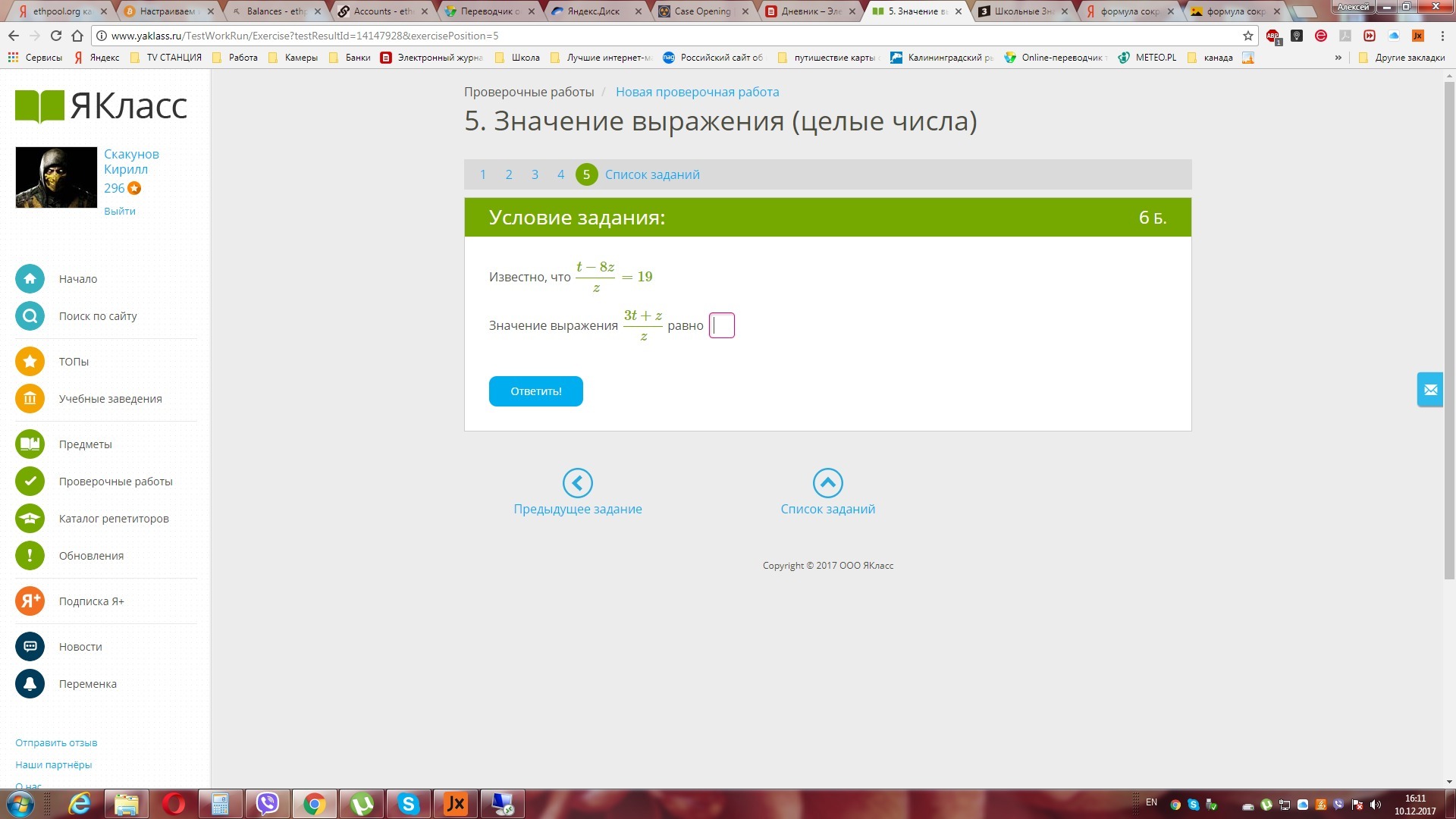Click the blue envelope feedback icon
Image resolution: width=1456 pixels, height=819 pixels.
click(1430, 390)
